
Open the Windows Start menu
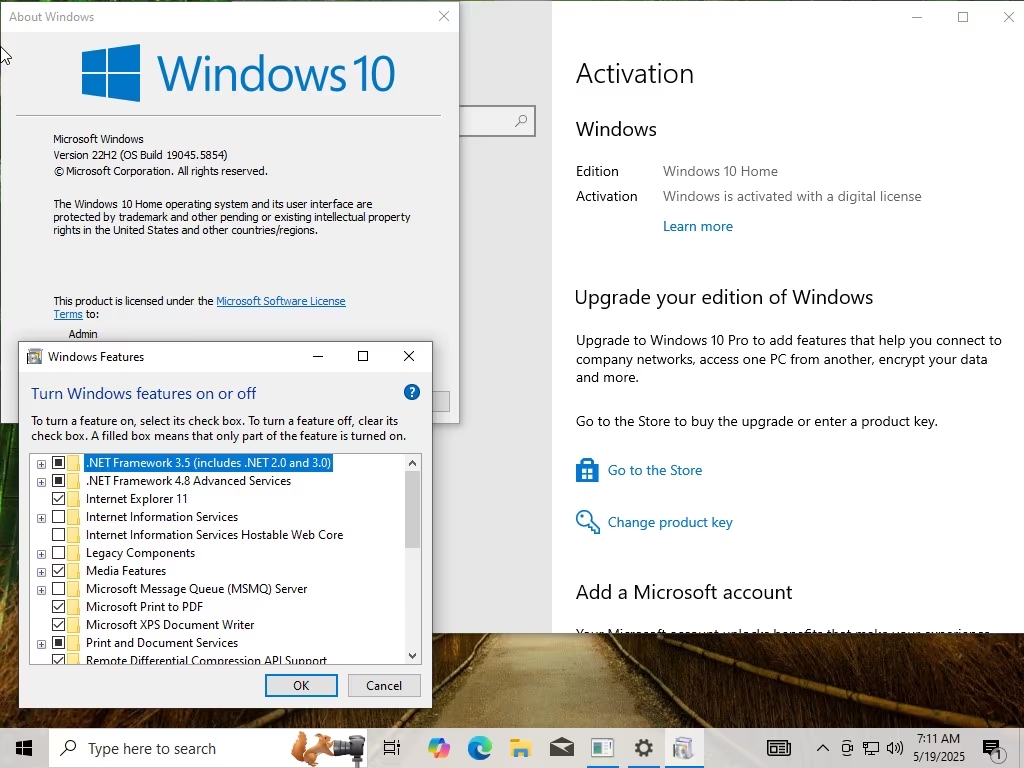(24, 748)
